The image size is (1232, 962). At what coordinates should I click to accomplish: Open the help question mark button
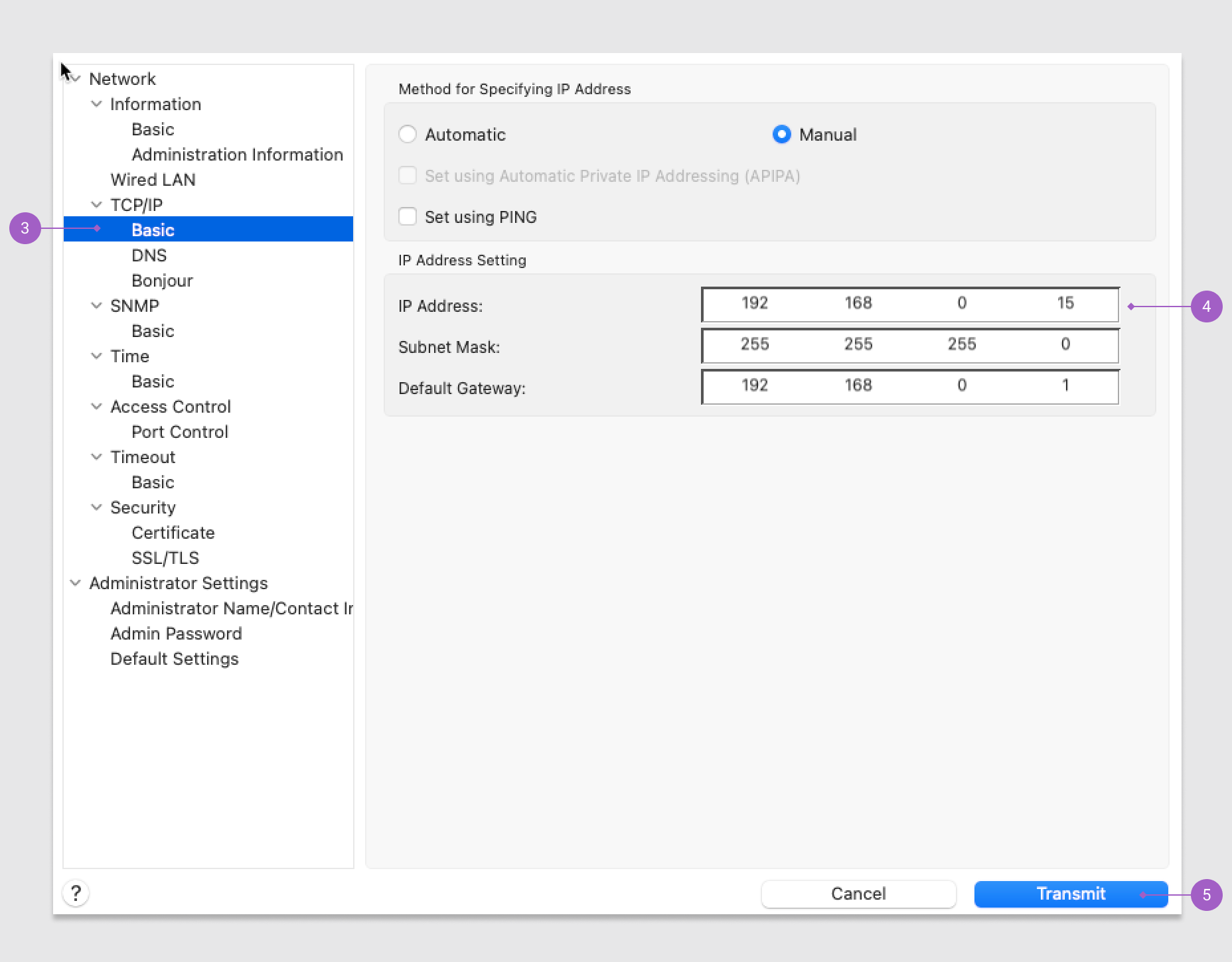coord(76,893)
